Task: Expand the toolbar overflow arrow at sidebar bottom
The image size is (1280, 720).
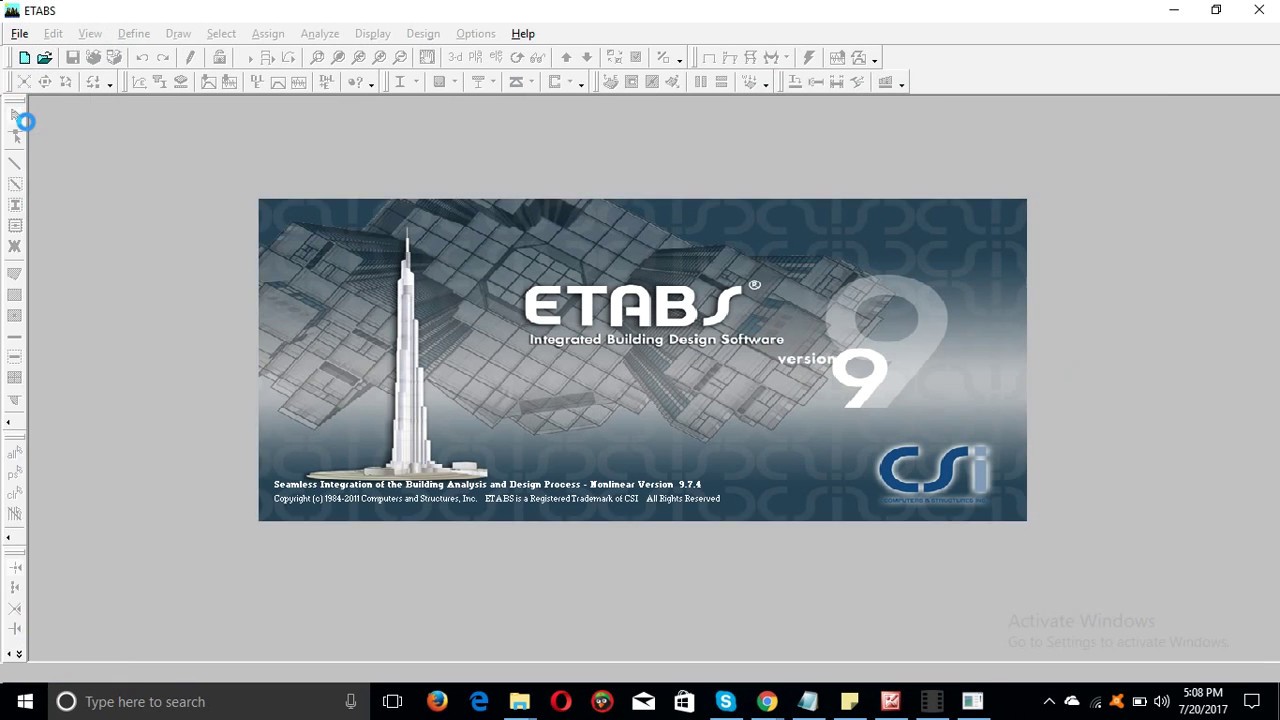Action: [x=18, y=654]
